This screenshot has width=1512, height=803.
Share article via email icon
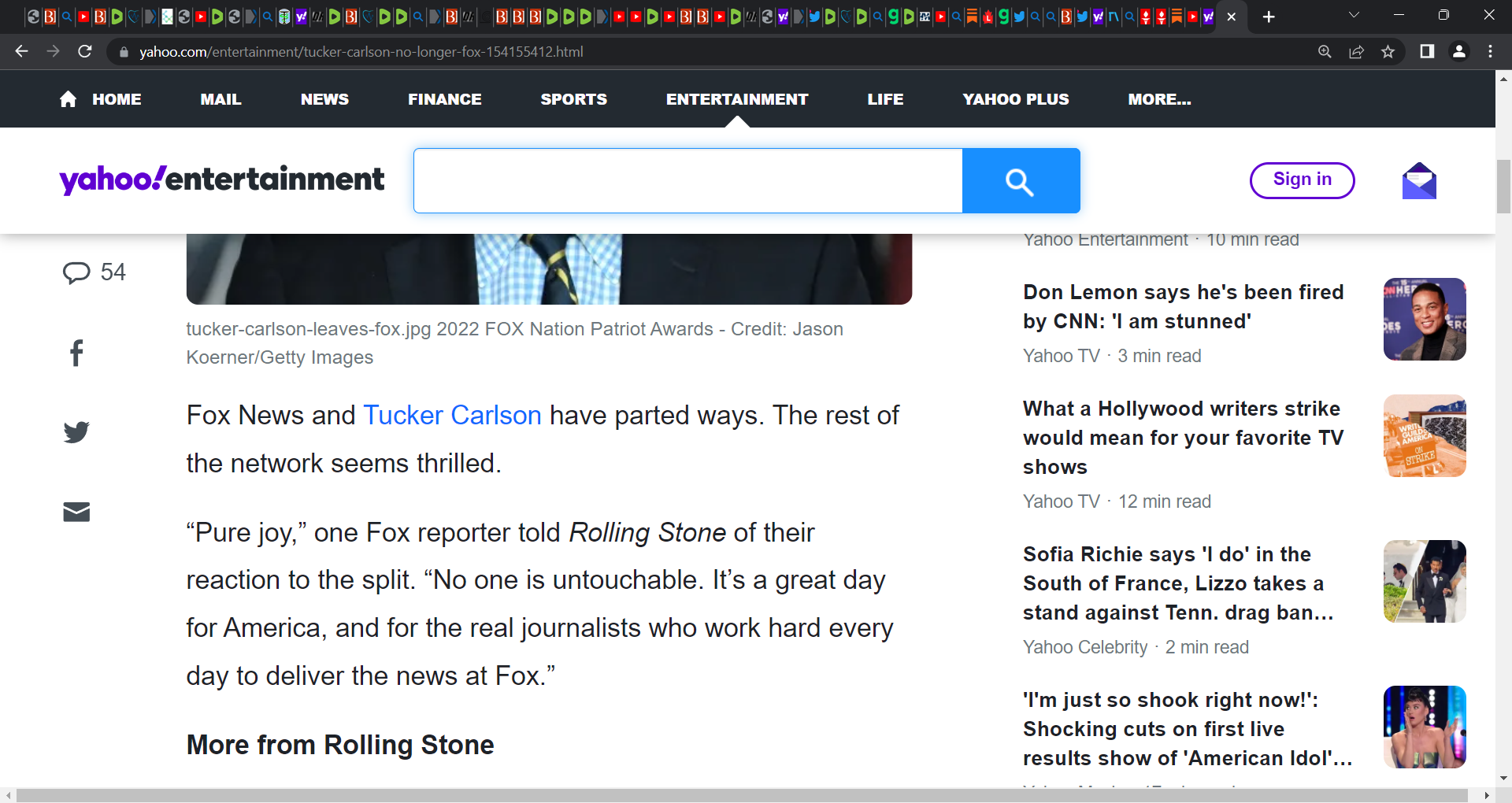[76, 512]
